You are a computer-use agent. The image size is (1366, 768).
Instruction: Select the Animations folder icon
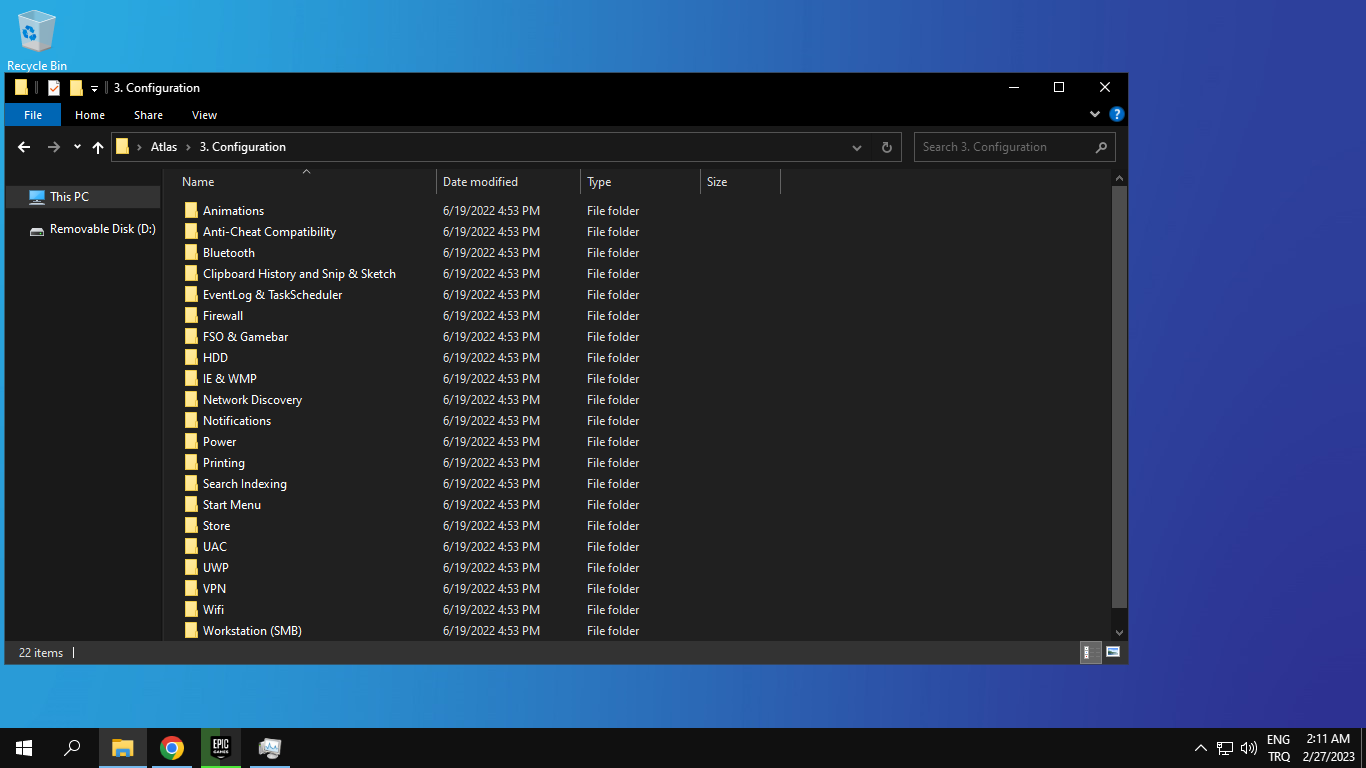click(192, 211)
